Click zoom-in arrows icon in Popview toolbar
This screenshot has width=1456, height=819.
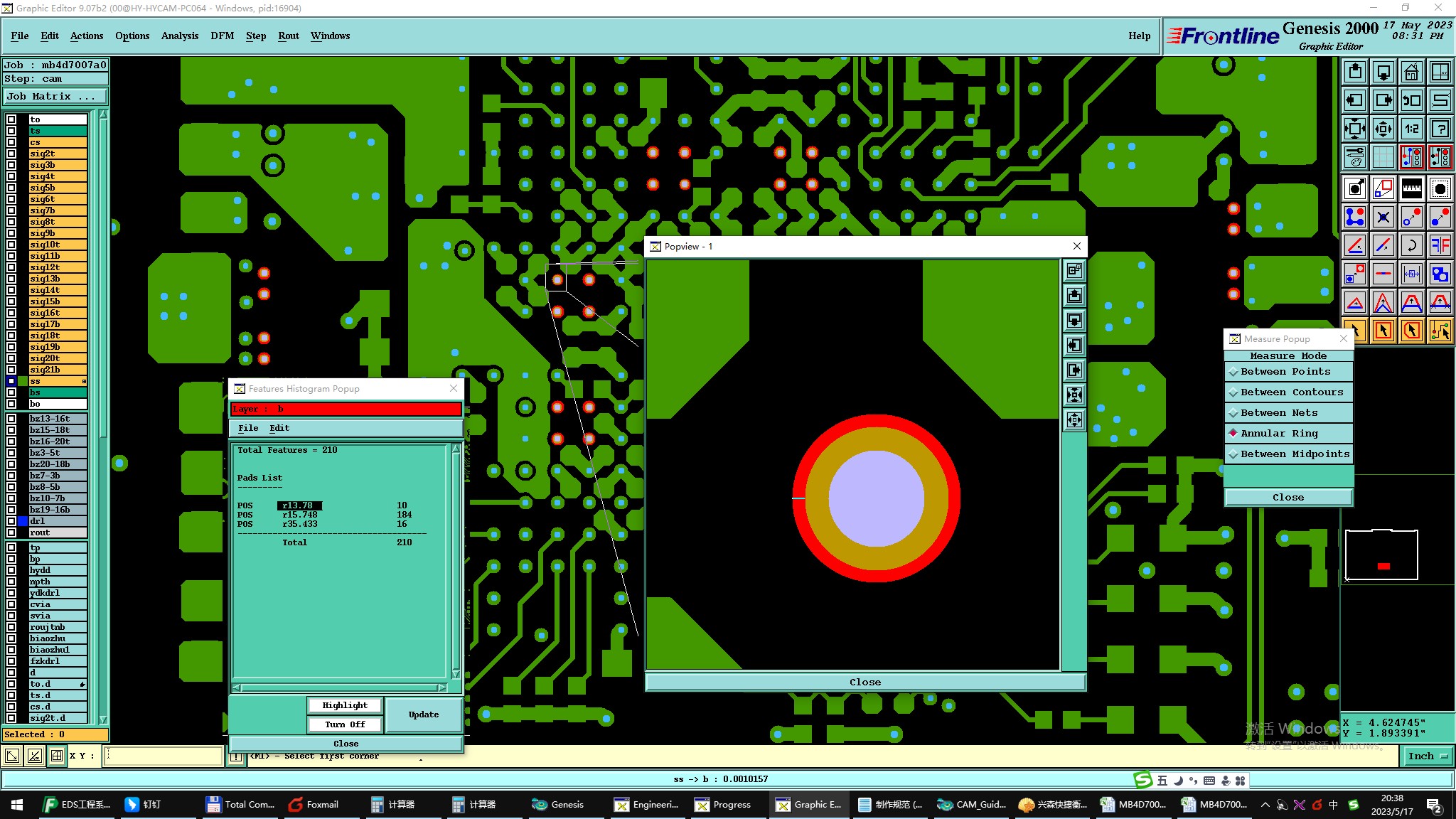(1074, 395)
